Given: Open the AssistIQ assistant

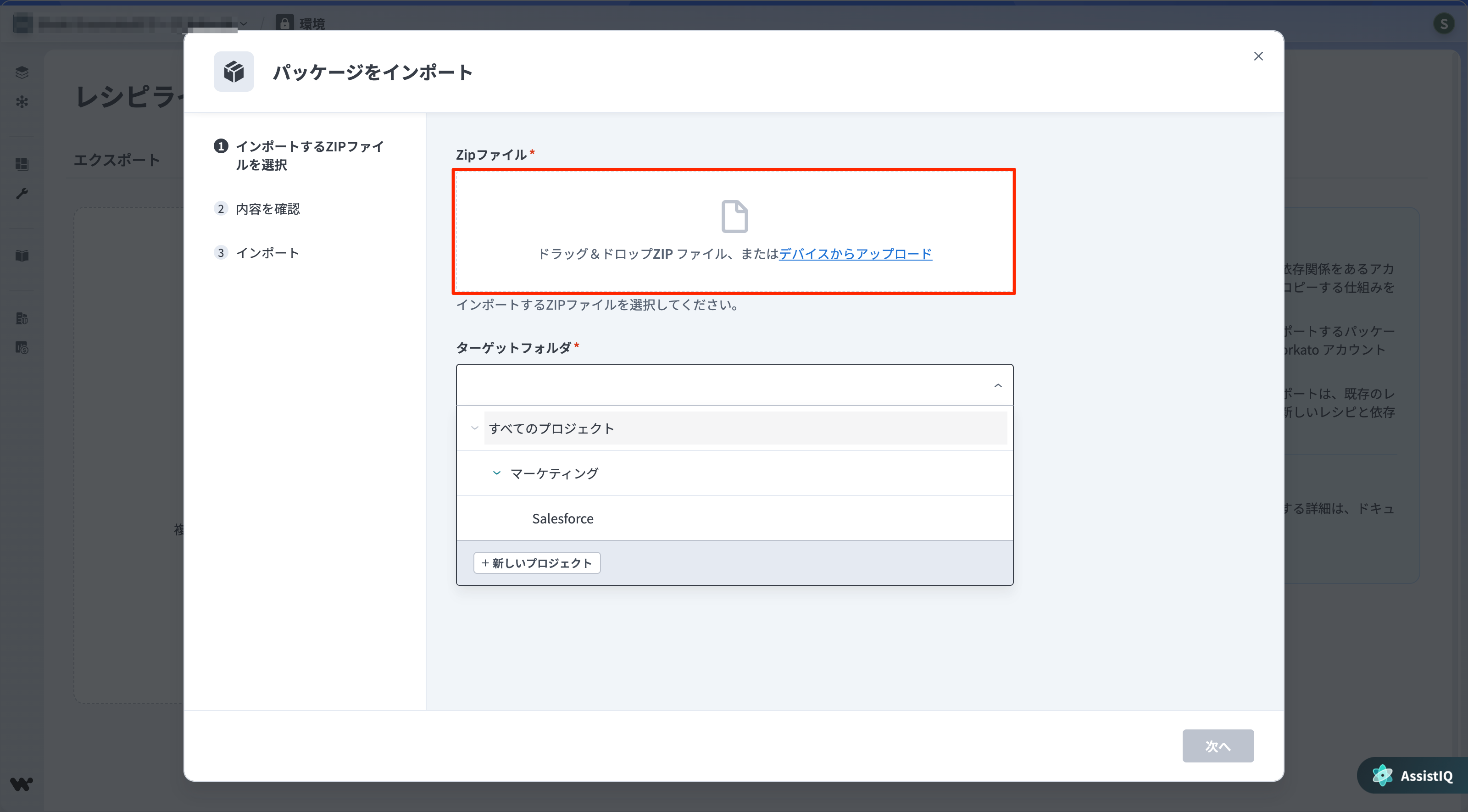Looking at the screenshot, I should click(1413, 776).
